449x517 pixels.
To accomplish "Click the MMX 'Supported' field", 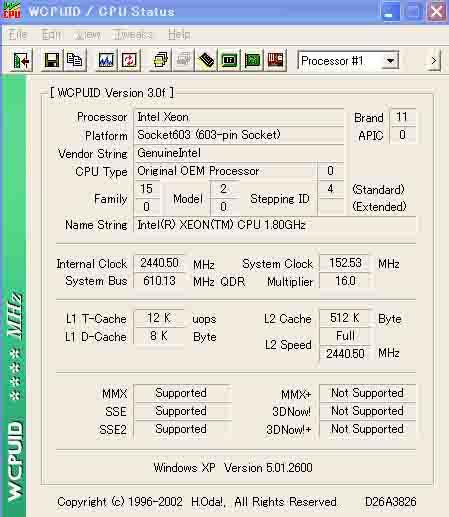I will pos(182,393).
